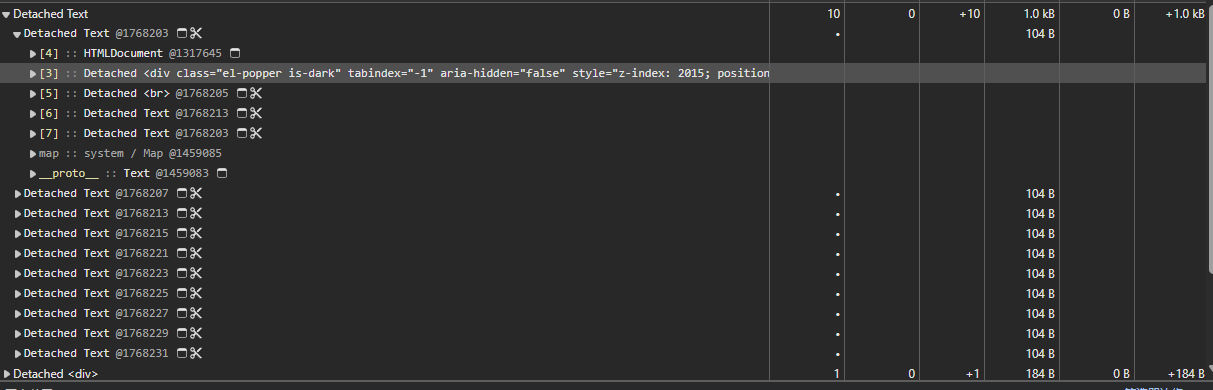This screenshot has width=1213, height=390.
Task: Click the scissors icon beside Detached Text @1768207
Action: (196, 193)
